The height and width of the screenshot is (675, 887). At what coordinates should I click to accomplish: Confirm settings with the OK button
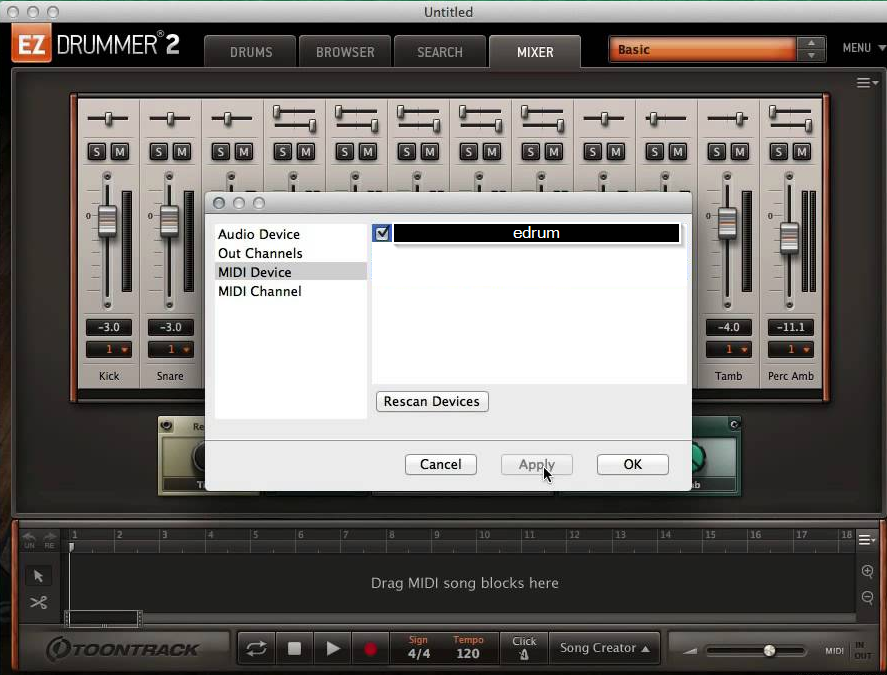pyautogui.click(x=632, y=465)
